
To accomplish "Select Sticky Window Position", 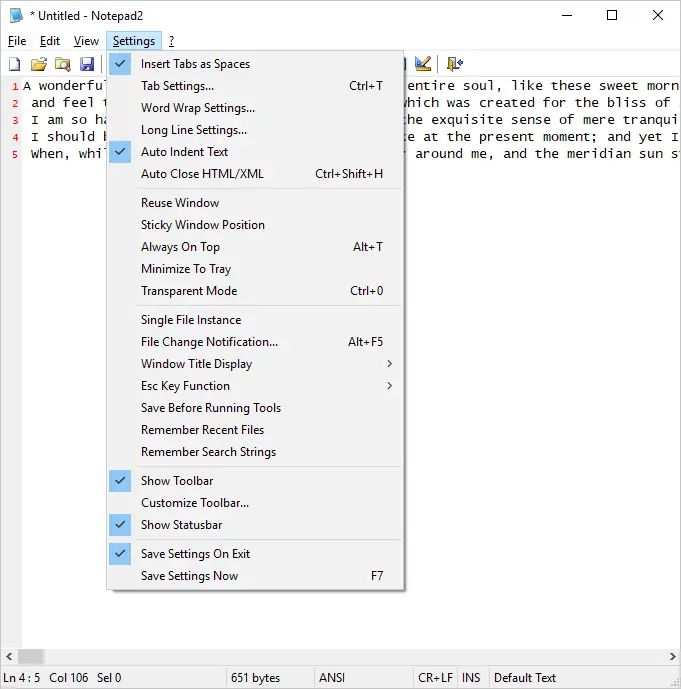I will 255,225.
